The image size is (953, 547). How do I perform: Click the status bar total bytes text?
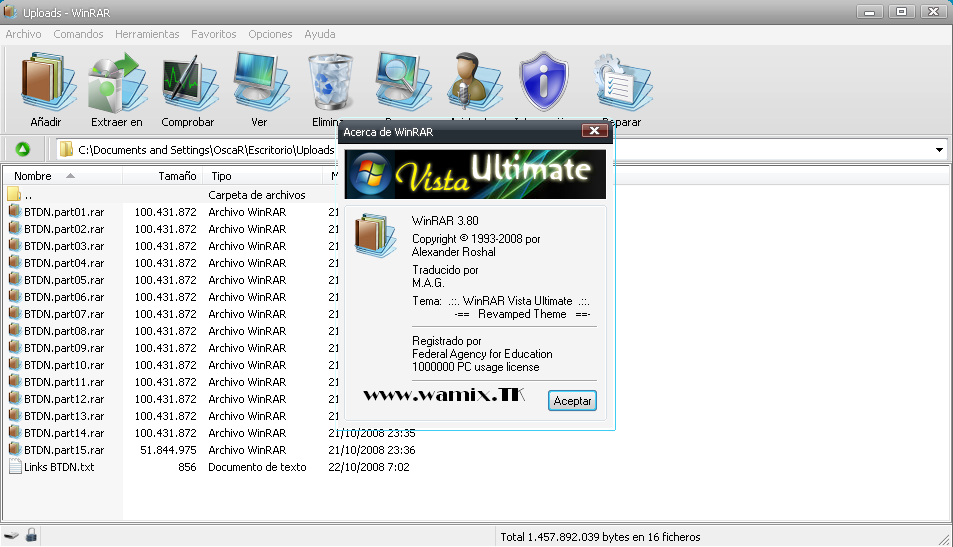[600, 537]
